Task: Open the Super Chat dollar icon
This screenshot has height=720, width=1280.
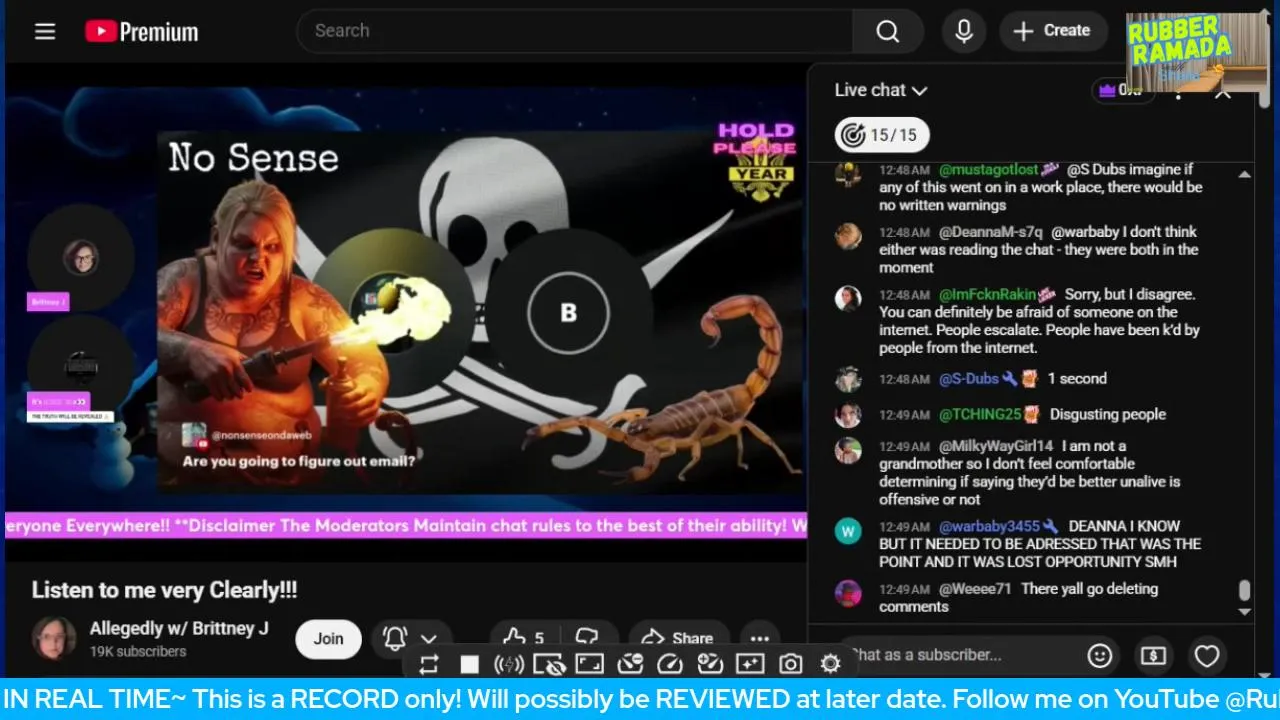Action: [x=1153, y=656]
